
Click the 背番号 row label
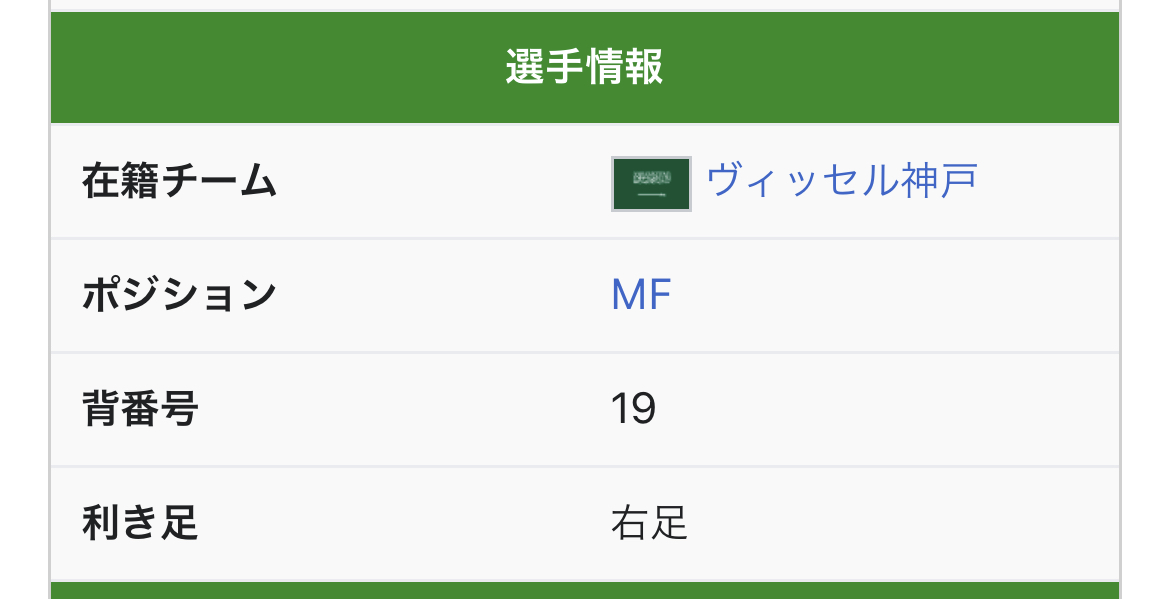140,409
